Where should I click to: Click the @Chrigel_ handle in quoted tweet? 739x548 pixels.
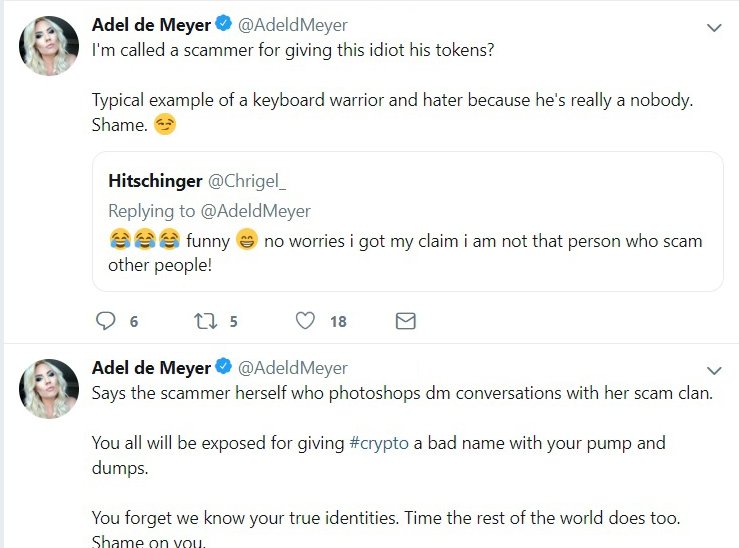(246, 180)
